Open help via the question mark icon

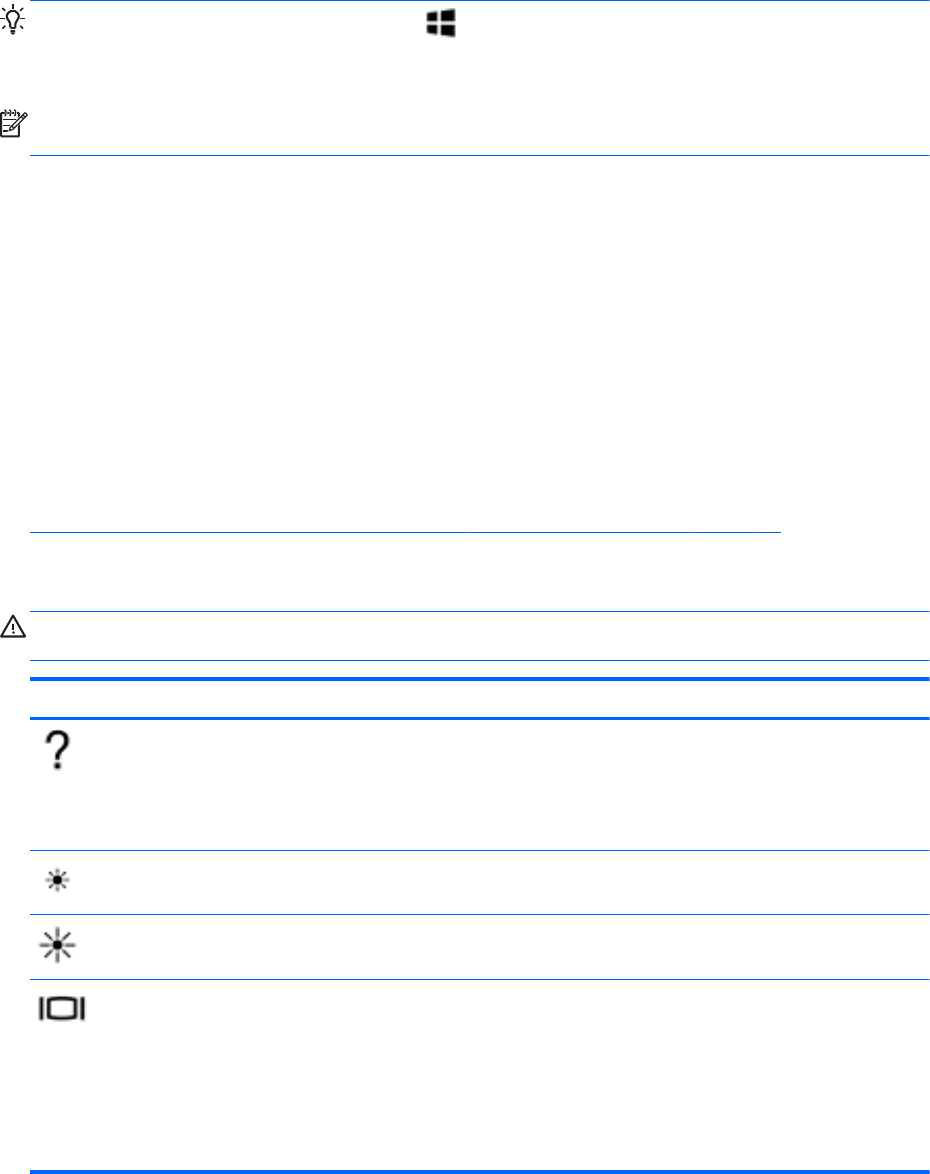point(60,749)
